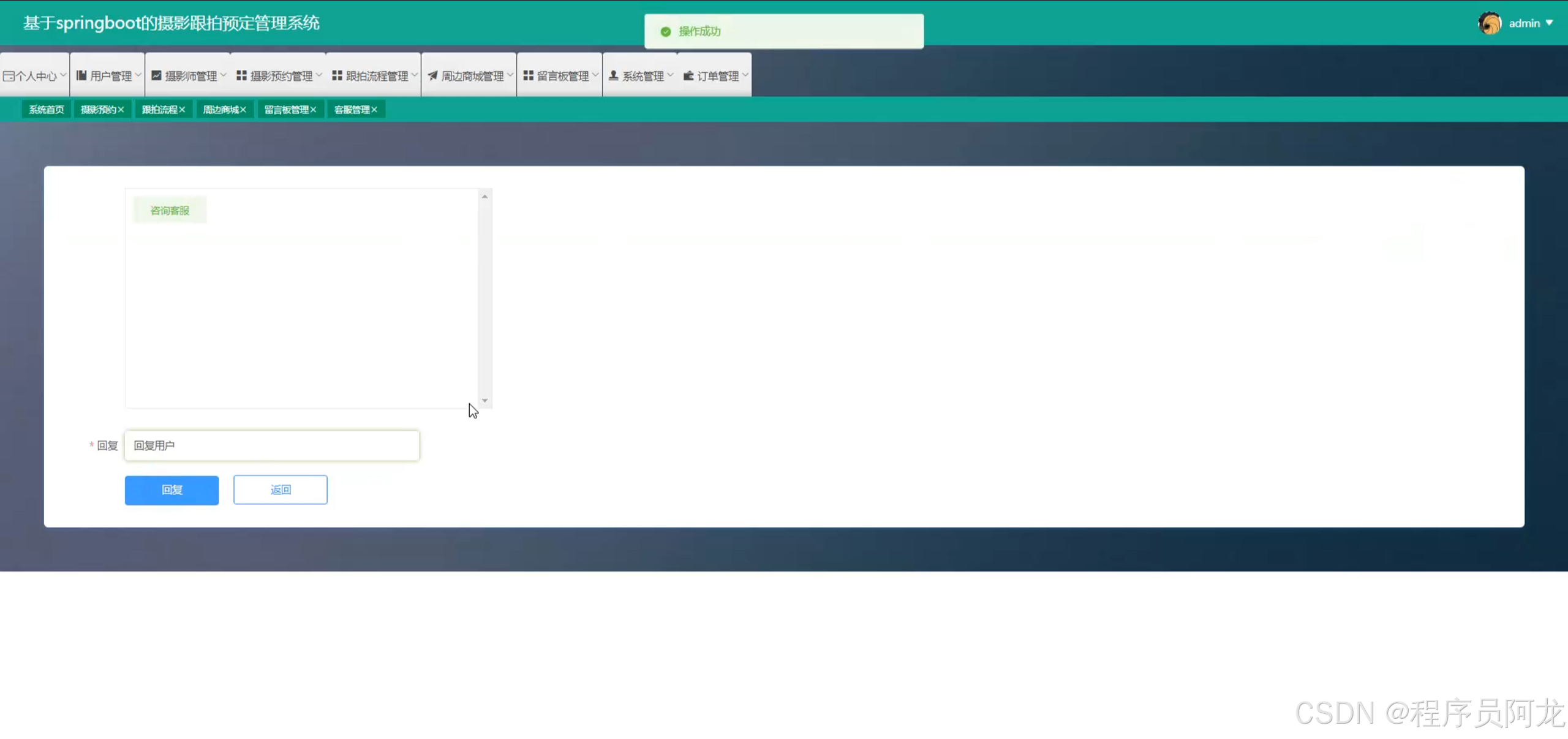Click the 返回 button

(280, 490)
